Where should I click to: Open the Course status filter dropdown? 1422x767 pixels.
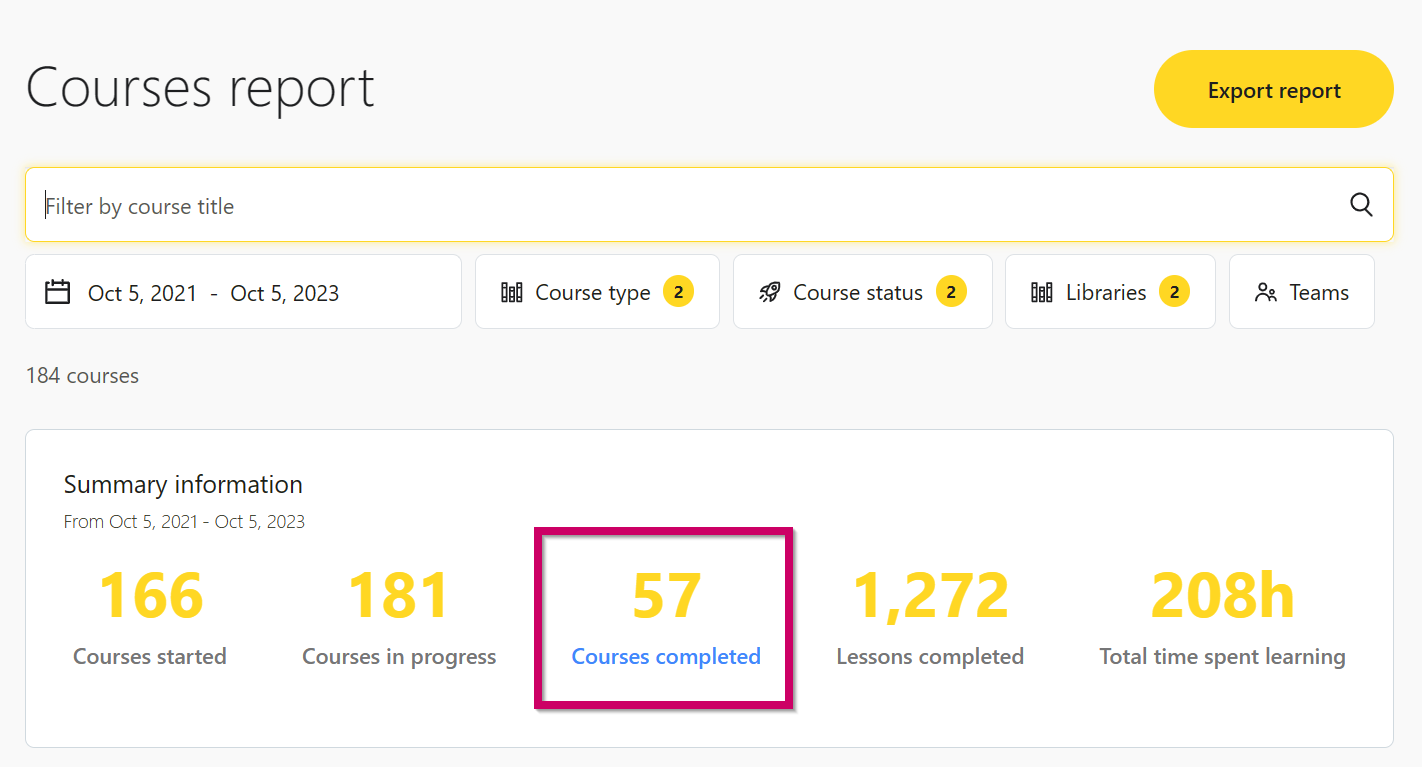(x=862, y=292)
